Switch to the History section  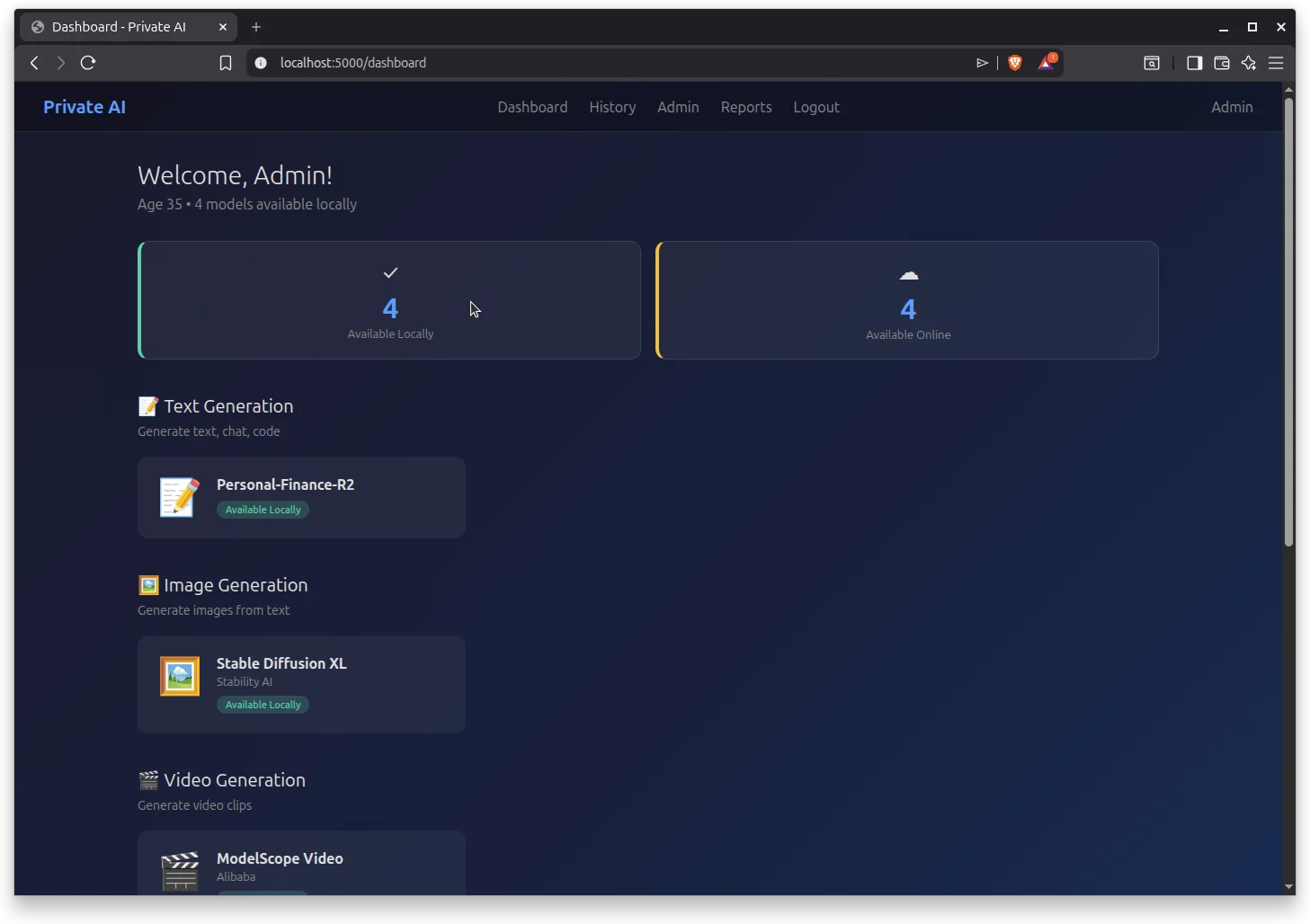tap(612, 107)
